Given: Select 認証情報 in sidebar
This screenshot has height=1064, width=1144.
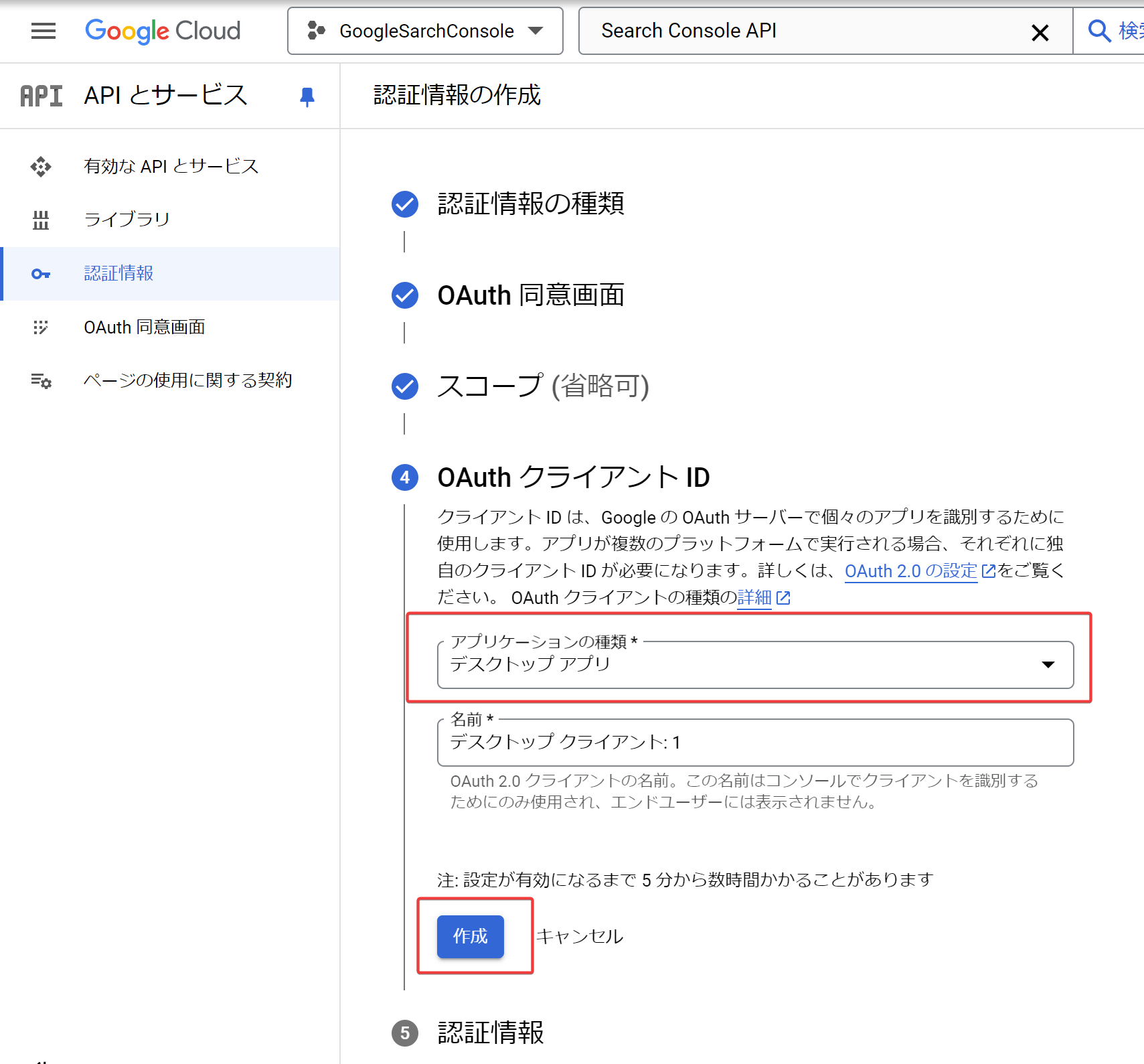Looking at the screenshot, I should [170, 273].
